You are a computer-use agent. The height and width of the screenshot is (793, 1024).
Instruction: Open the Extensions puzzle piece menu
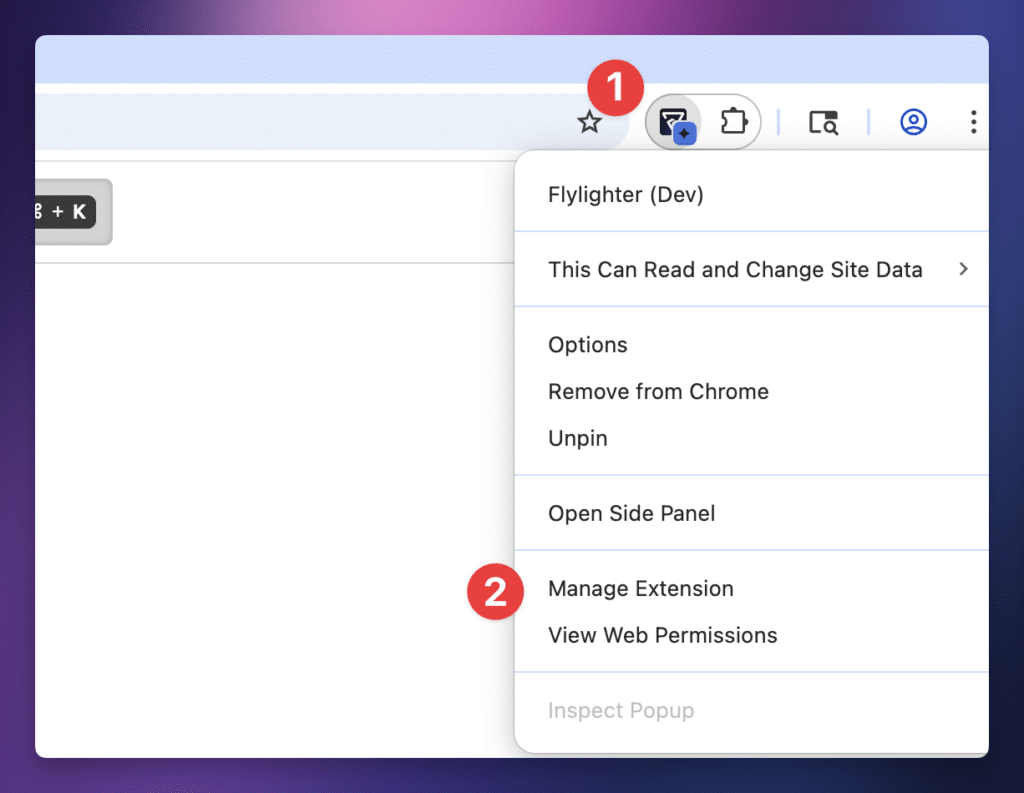tap(734, 123)
